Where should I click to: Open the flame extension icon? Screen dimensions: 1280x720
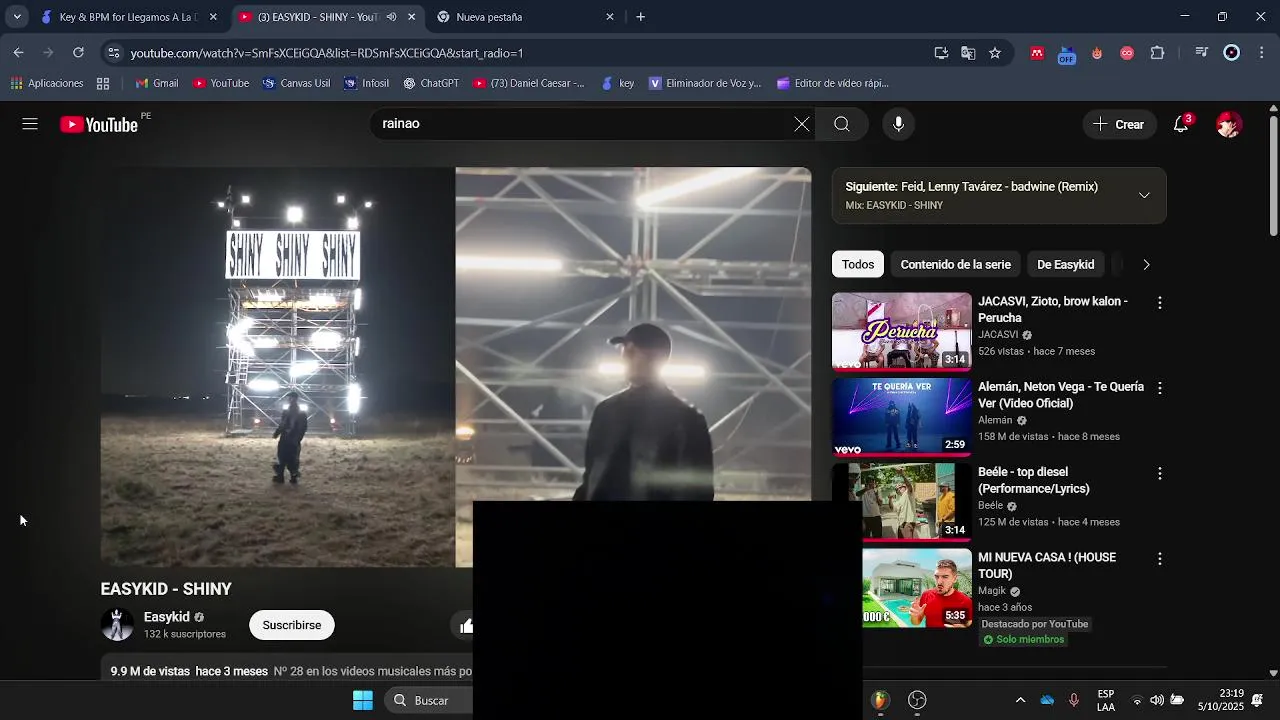click(x=1097, y=53)
